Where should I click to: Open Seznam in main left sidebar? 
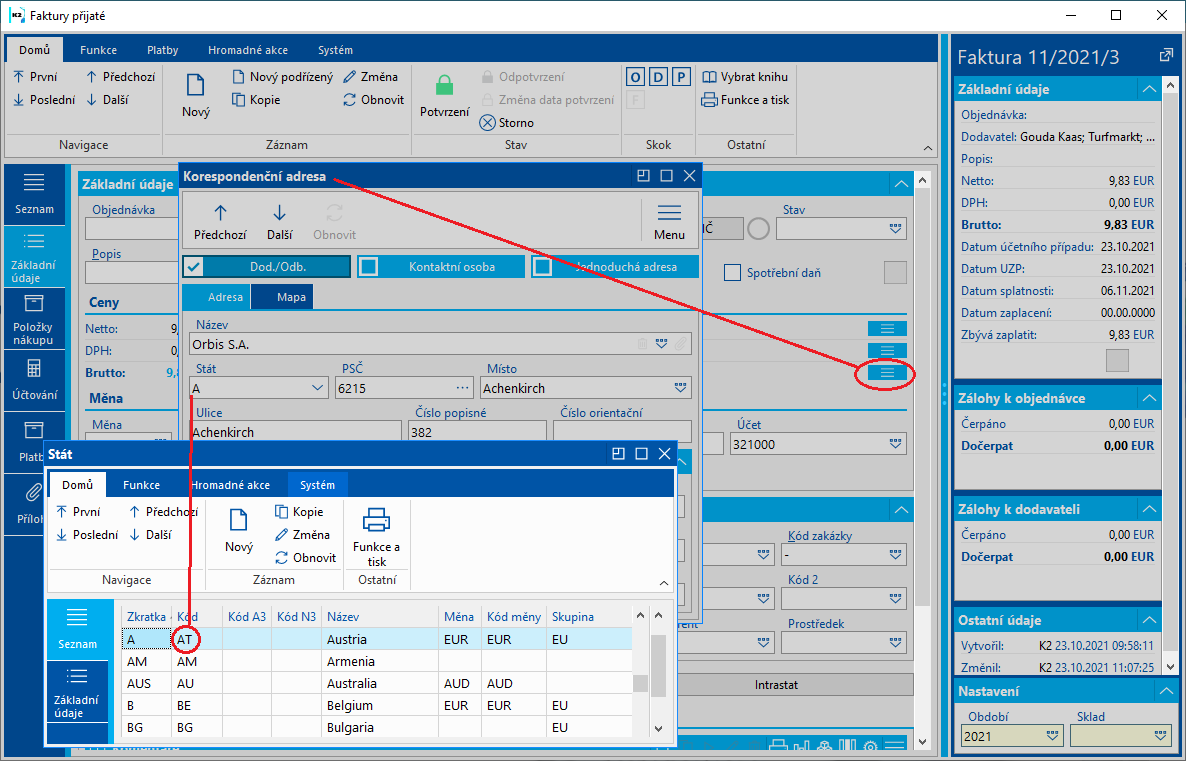[x=34, y=194]
